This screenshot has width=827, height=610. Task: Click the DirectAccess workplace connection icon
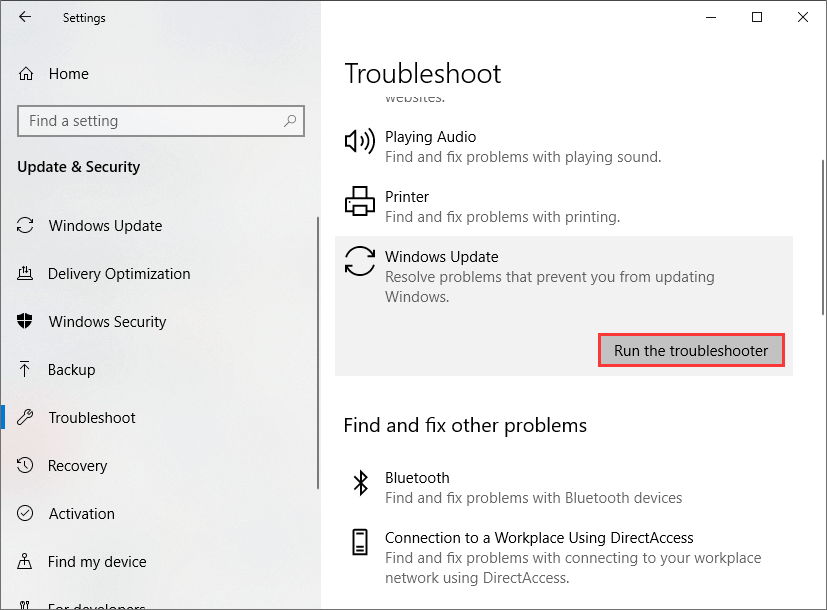point(359,543)
